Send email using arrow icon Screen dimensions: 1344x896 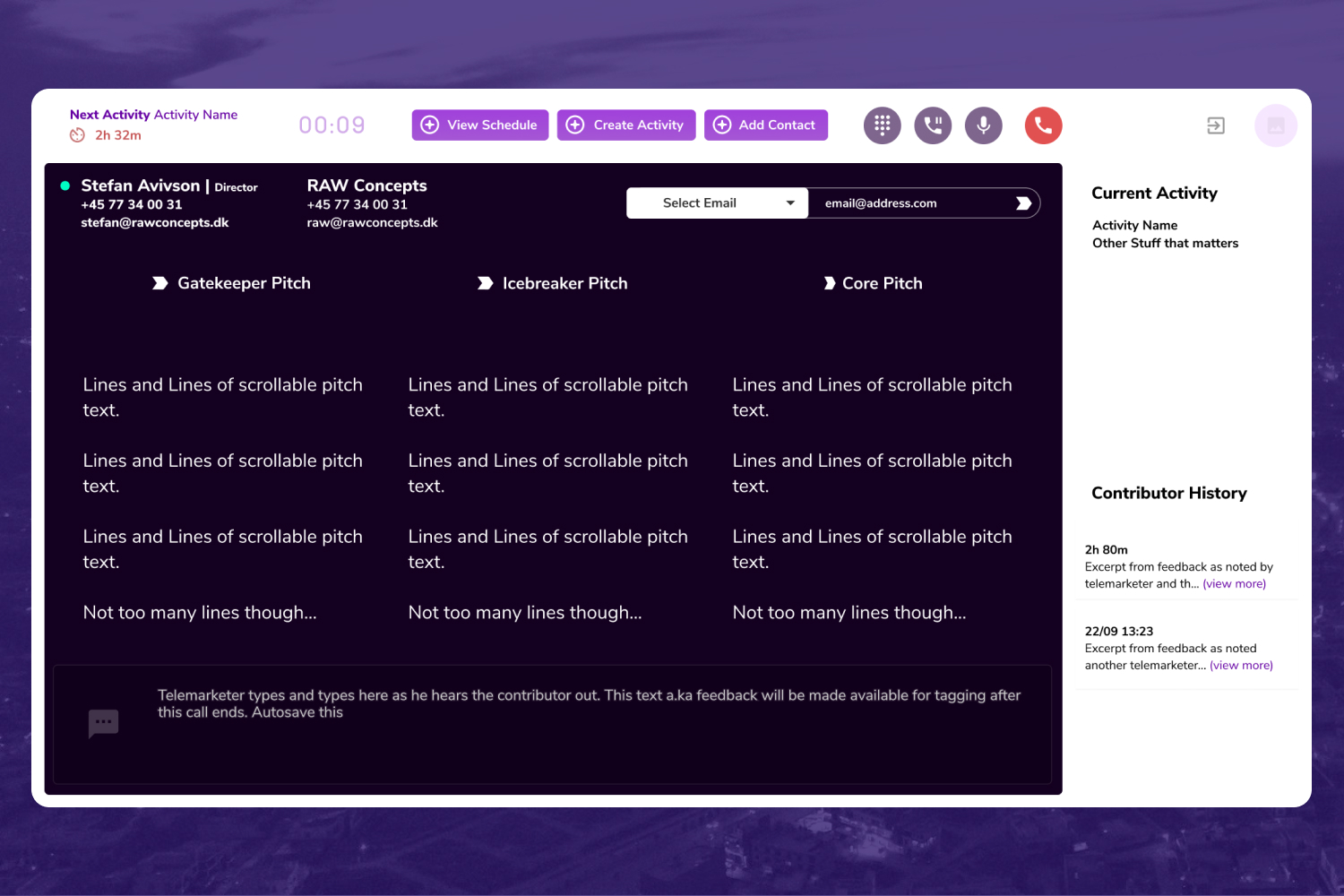tap(1023, 203)
